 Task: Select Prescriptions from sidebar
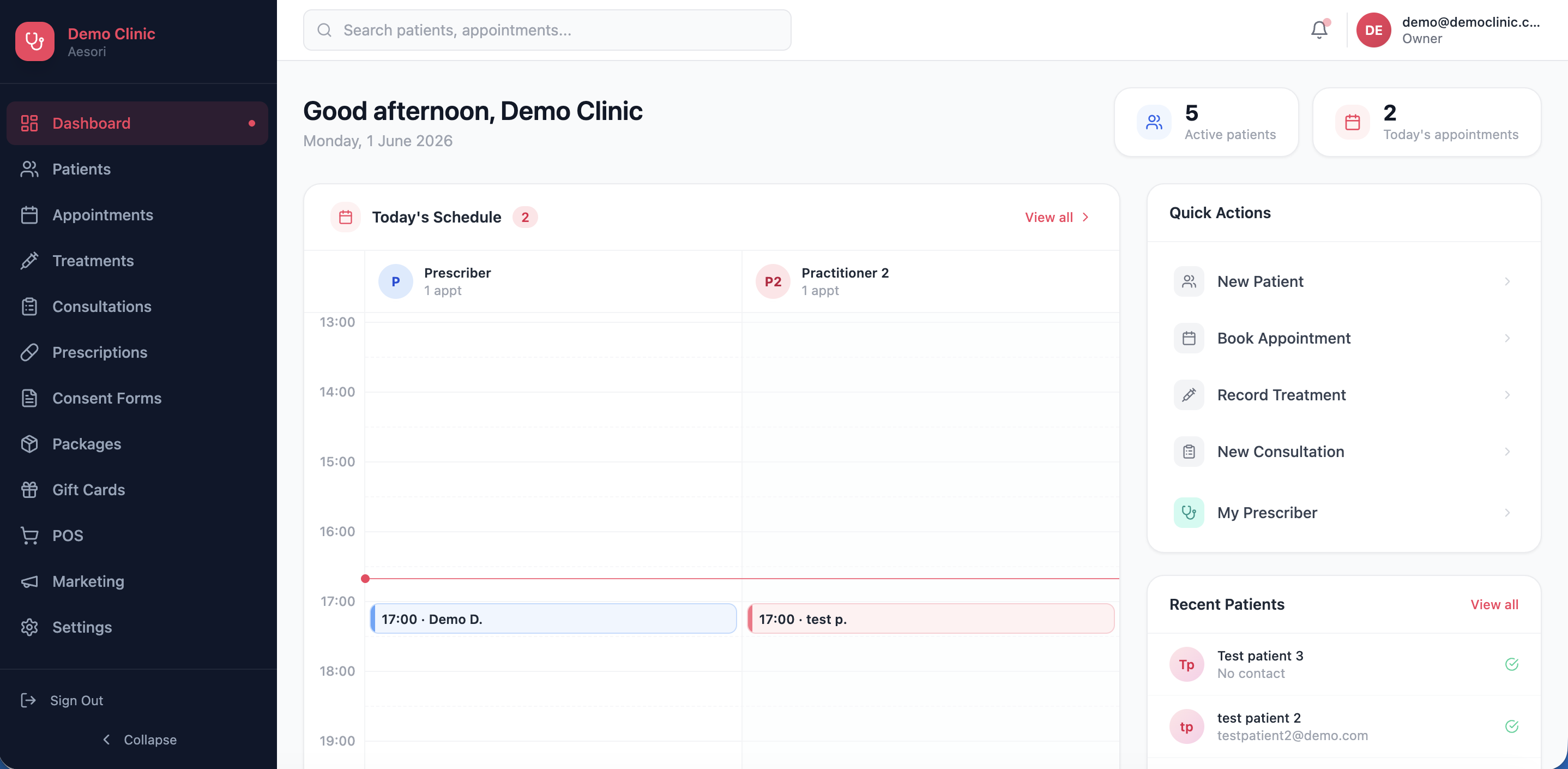(x=137, y=352)
